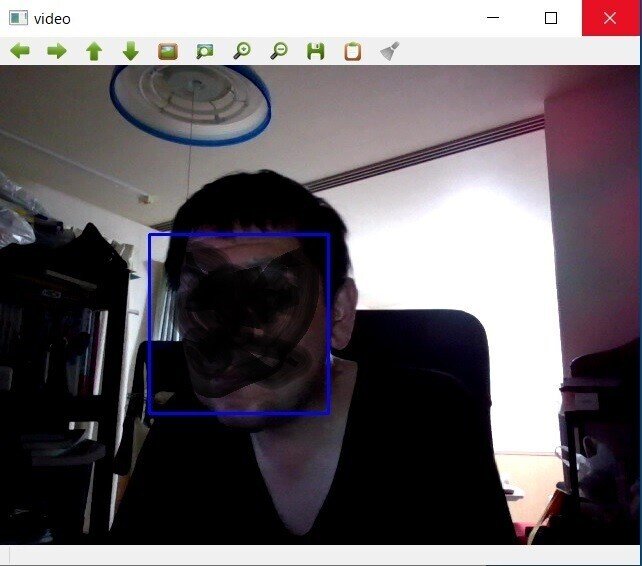Click the pan up arrow icon

[94, 51]
